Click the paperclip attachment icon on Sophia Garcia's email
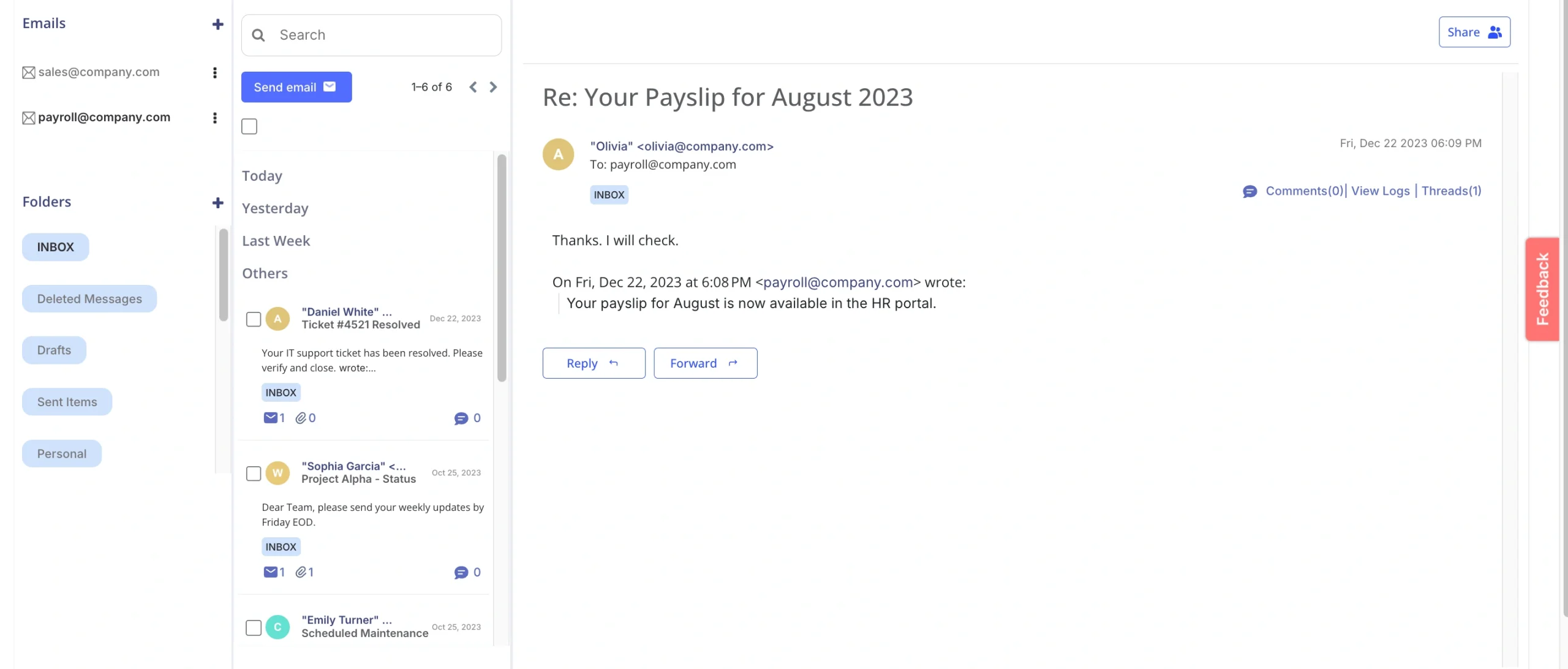Viewport: 1568px width, 669px height. 302,572
